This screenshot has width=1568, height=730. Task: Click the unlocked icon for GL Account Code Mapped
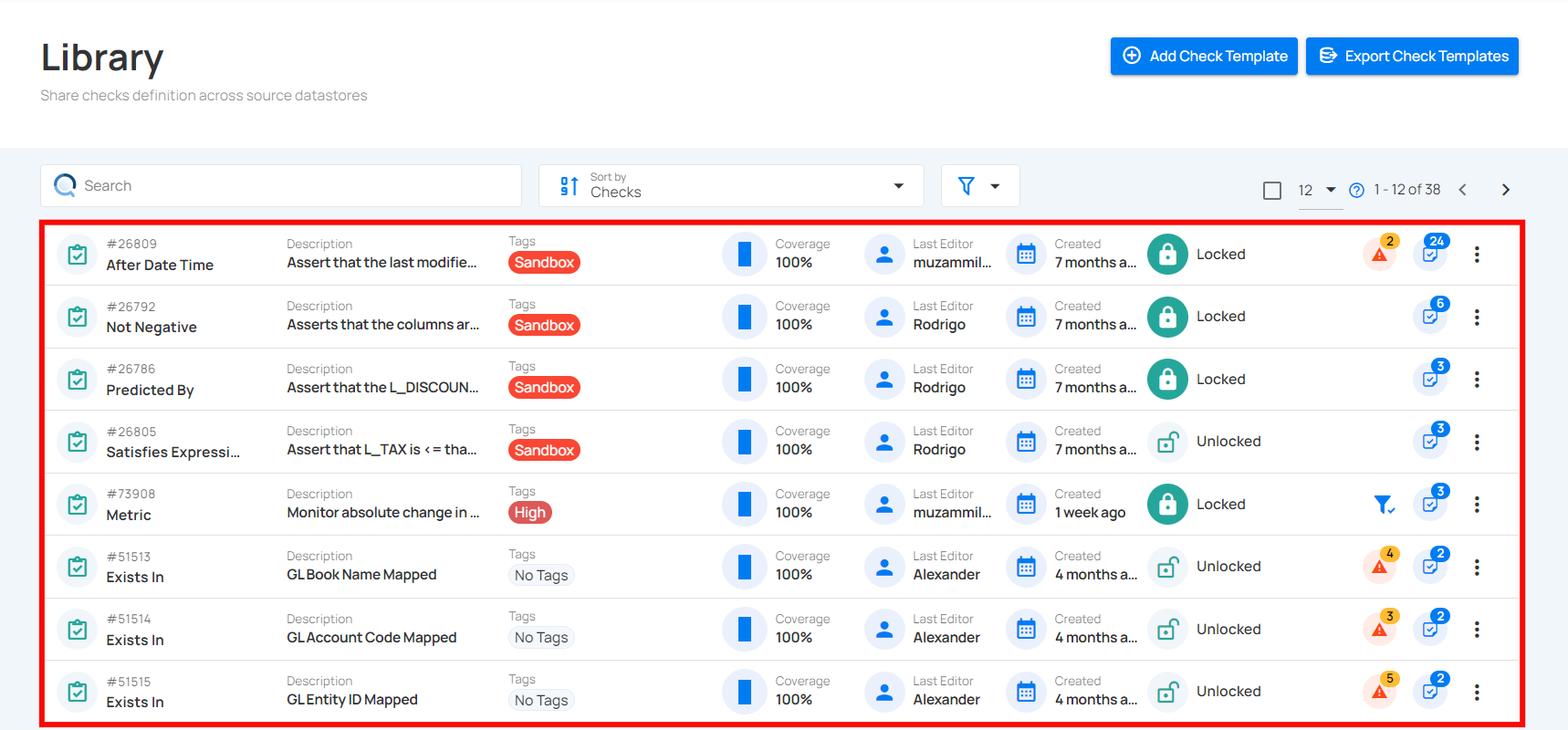pos(1167,630)
